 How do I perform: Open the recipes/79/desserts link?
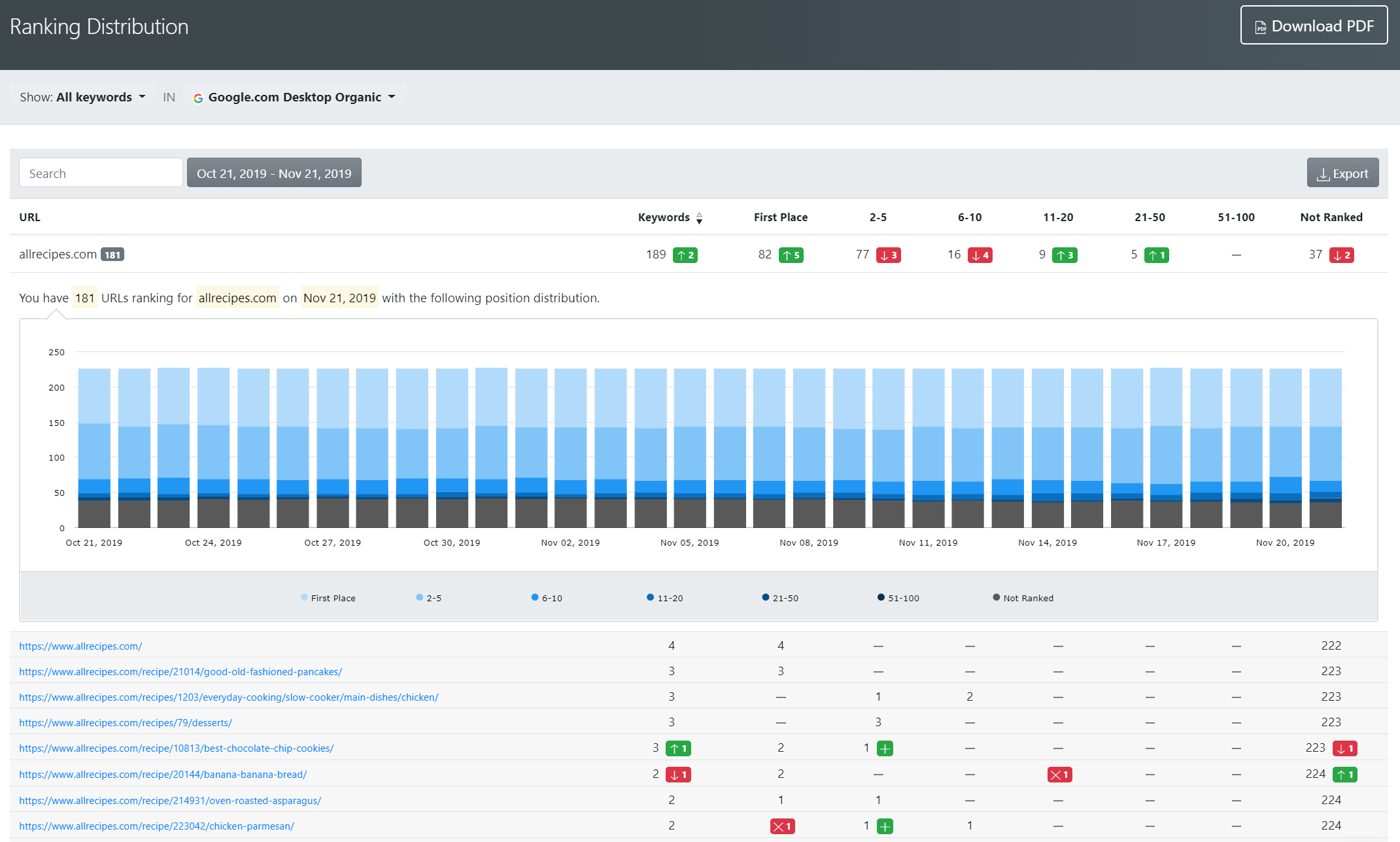pos(126,722)
